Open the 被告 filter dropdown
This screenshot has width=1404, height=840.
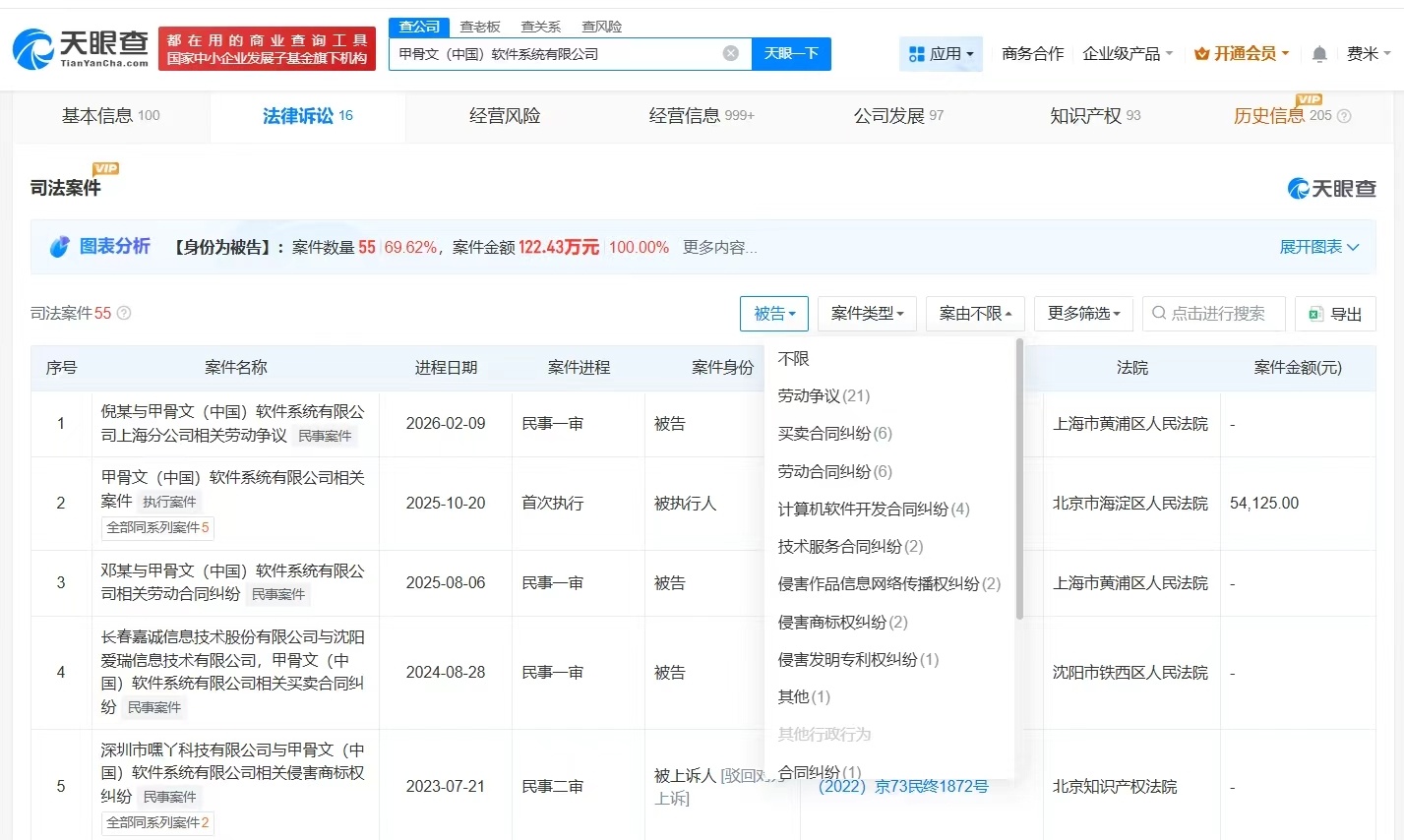pos(773,314)
